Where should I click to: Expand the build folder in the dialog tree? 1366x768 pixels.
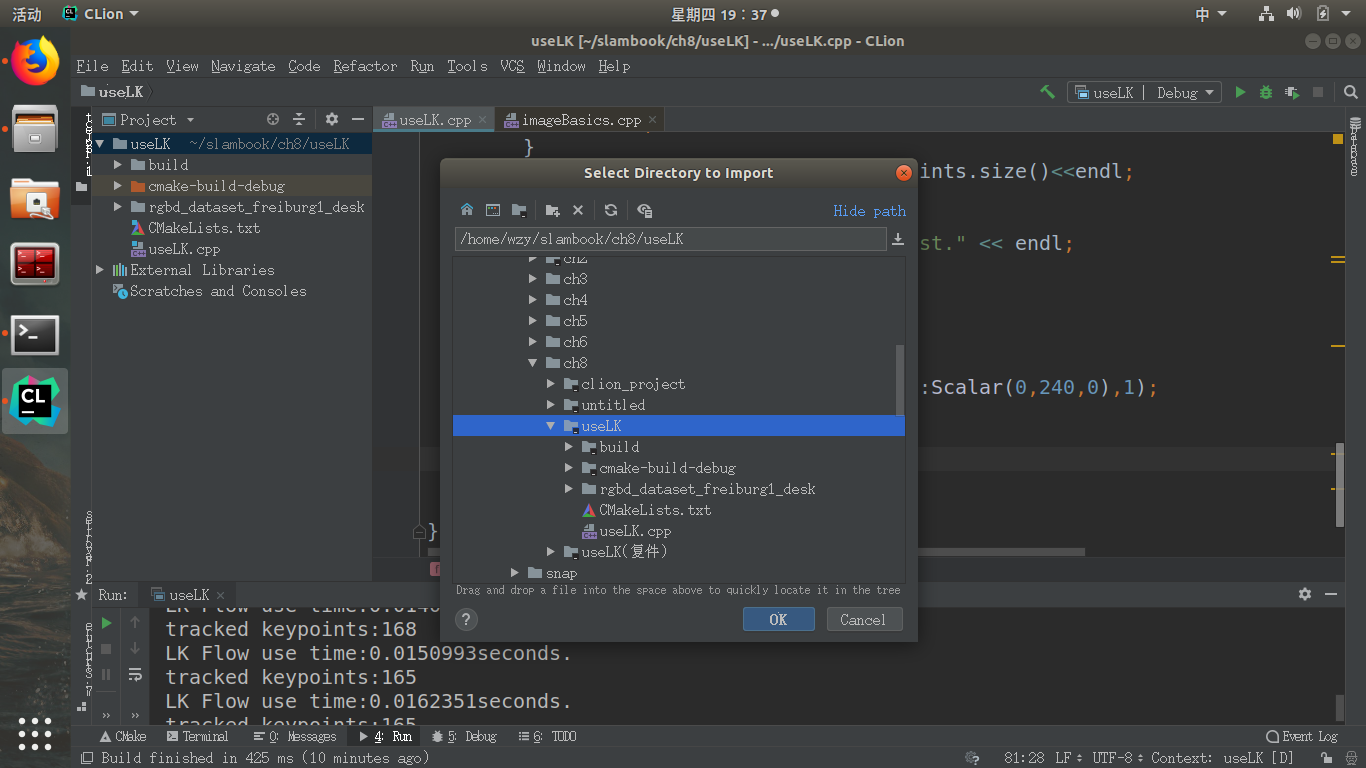point(568,447)
